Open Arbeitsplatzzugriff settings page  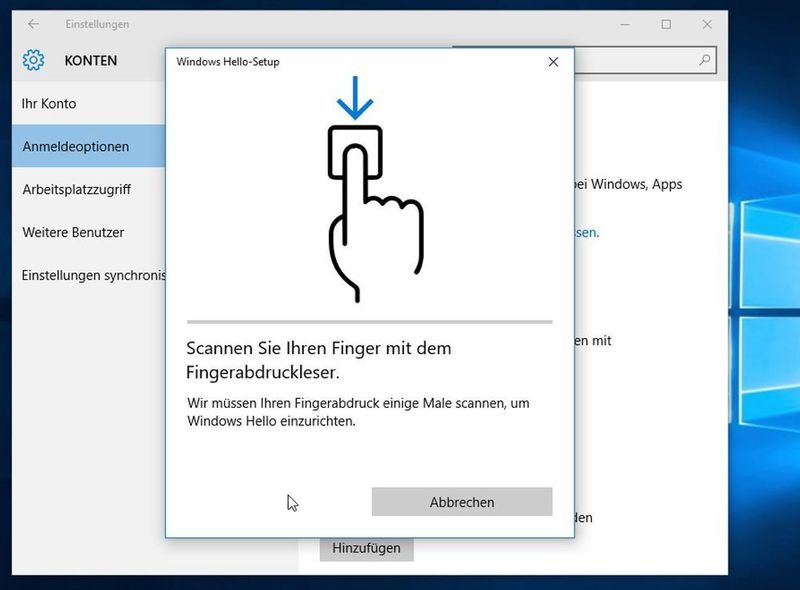(88, 189)
